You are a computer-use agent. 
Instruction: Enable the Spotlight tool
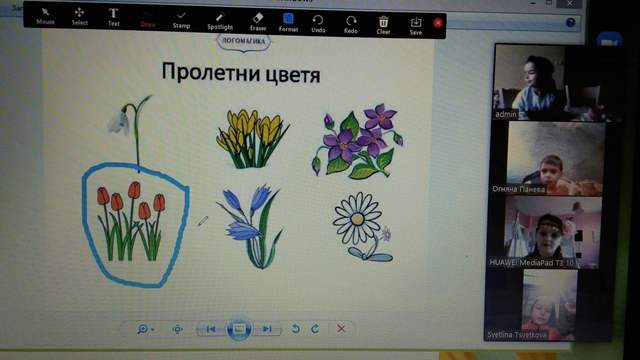(220, 21)
